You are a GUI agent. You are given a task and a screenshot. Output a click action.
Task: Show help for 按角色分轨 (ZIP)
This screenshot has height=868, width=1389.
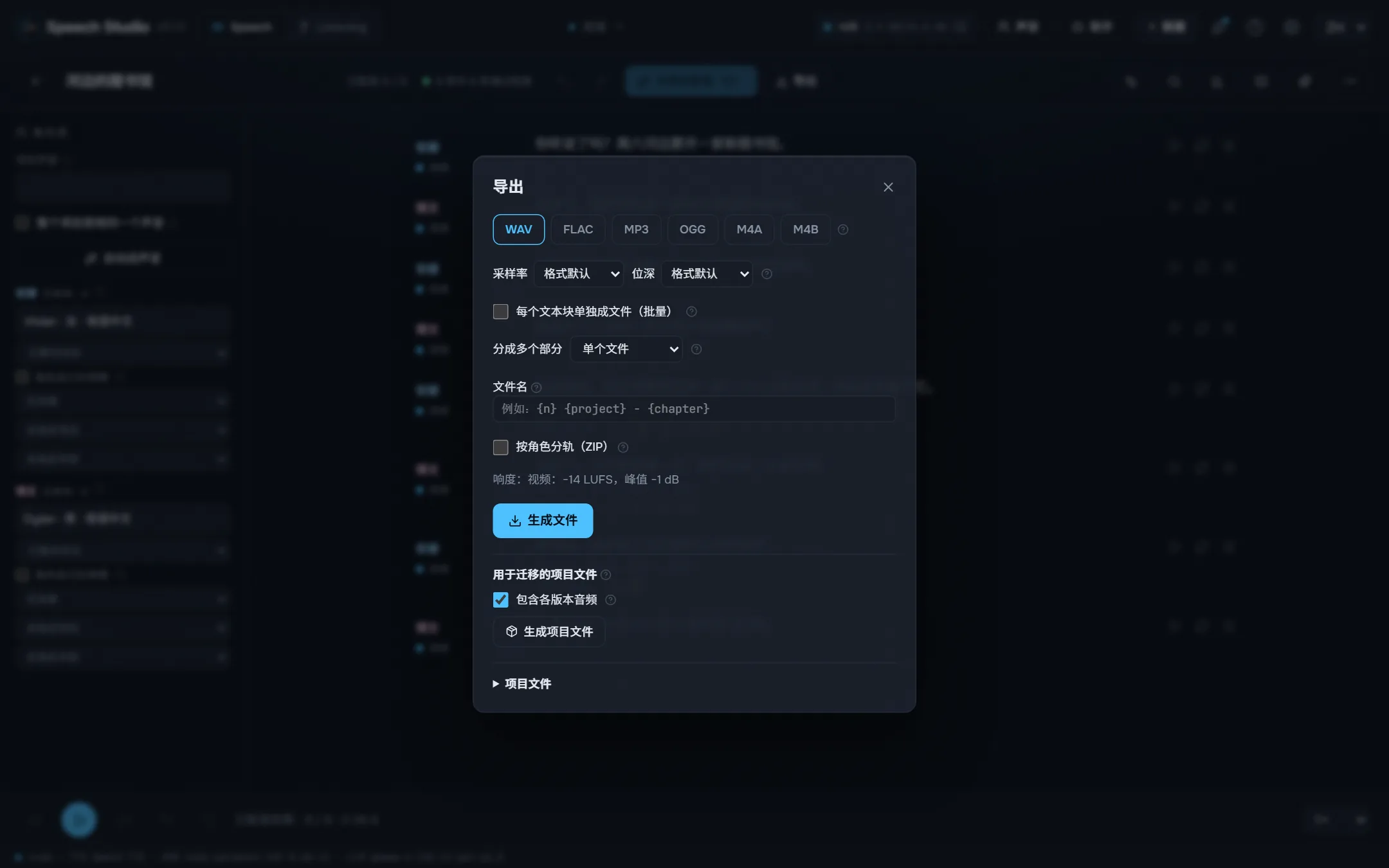pos(622,448)
